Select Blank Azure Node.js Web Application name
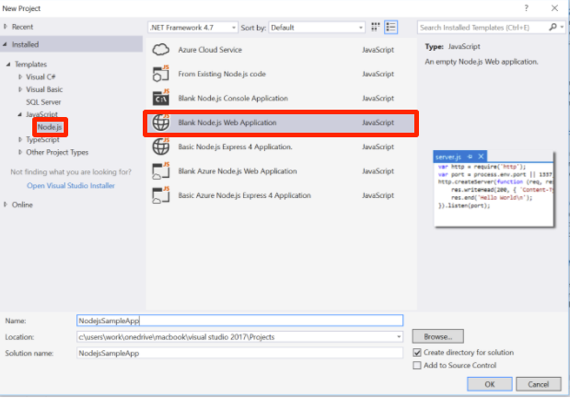 click(237, 171)
